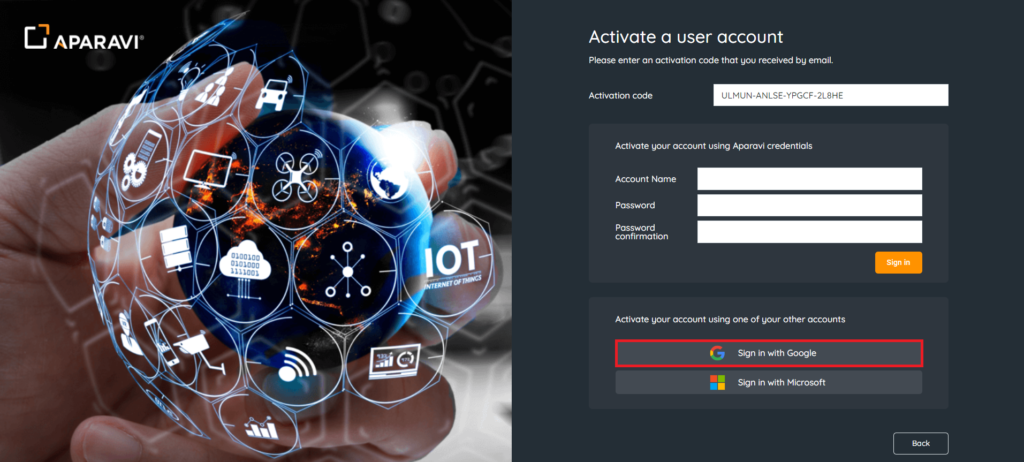Select the Password input box
1024x462 pixels.
pos(809,205)
